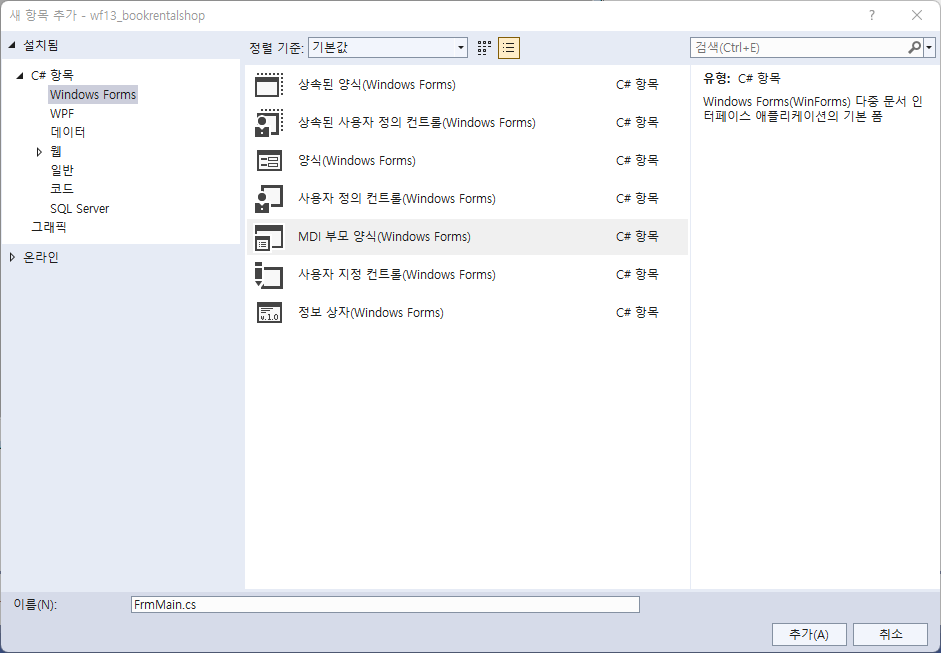Open the 정렬 기준 기본값 combo box
The width and height of the screenshot is (941, 653).
point(388,47)
